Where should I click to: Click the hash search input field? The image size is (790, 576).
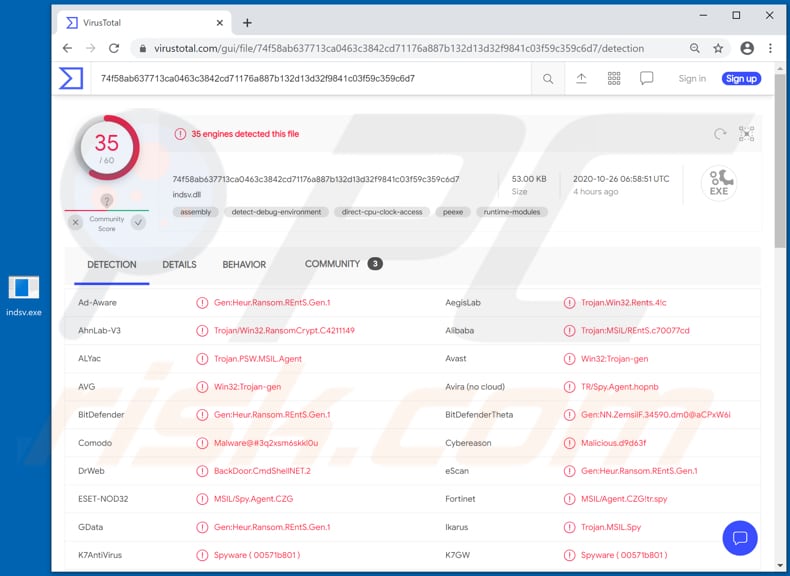311,79
